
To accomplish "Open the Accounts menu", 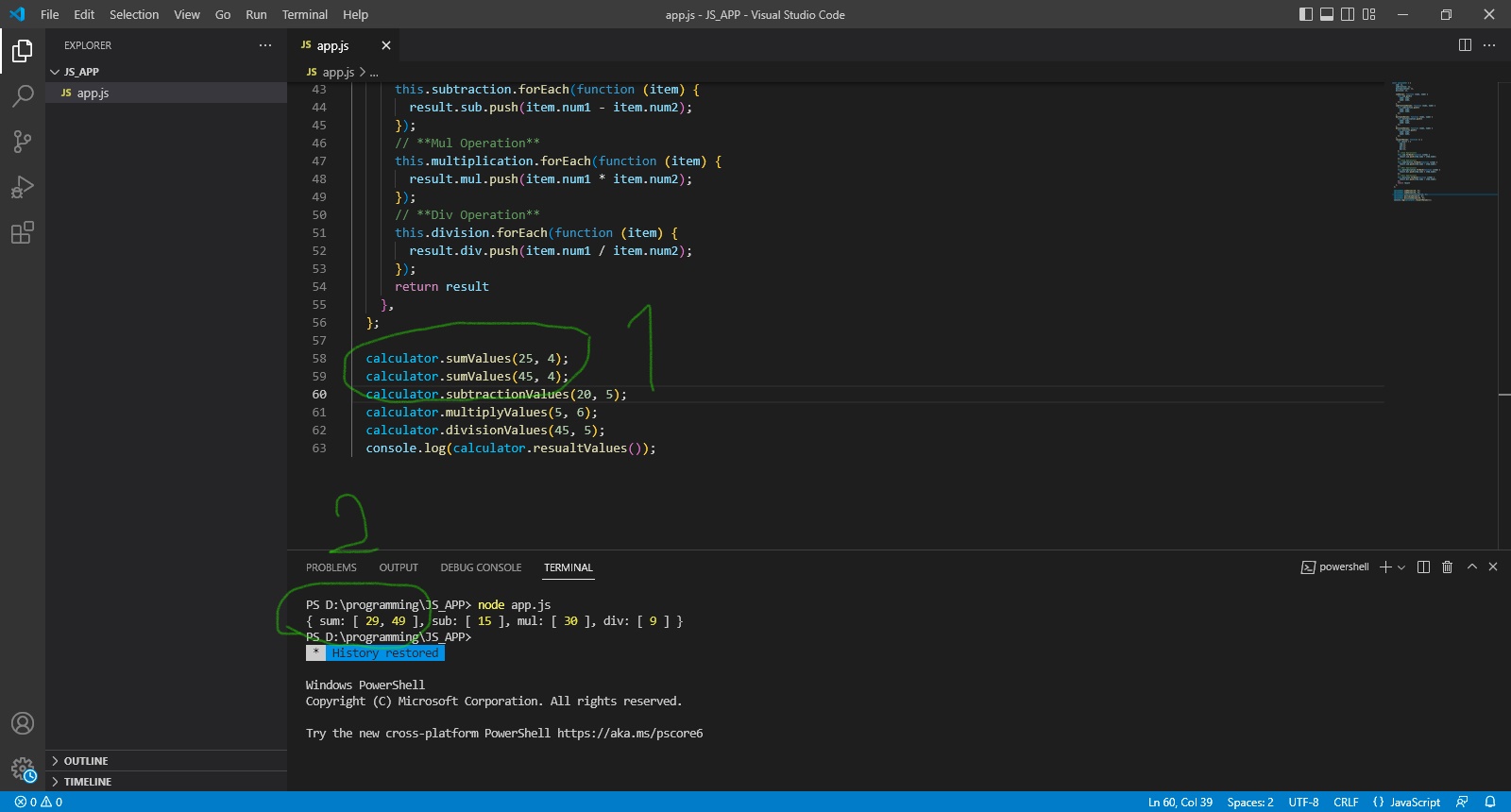I will pos(23,723).
